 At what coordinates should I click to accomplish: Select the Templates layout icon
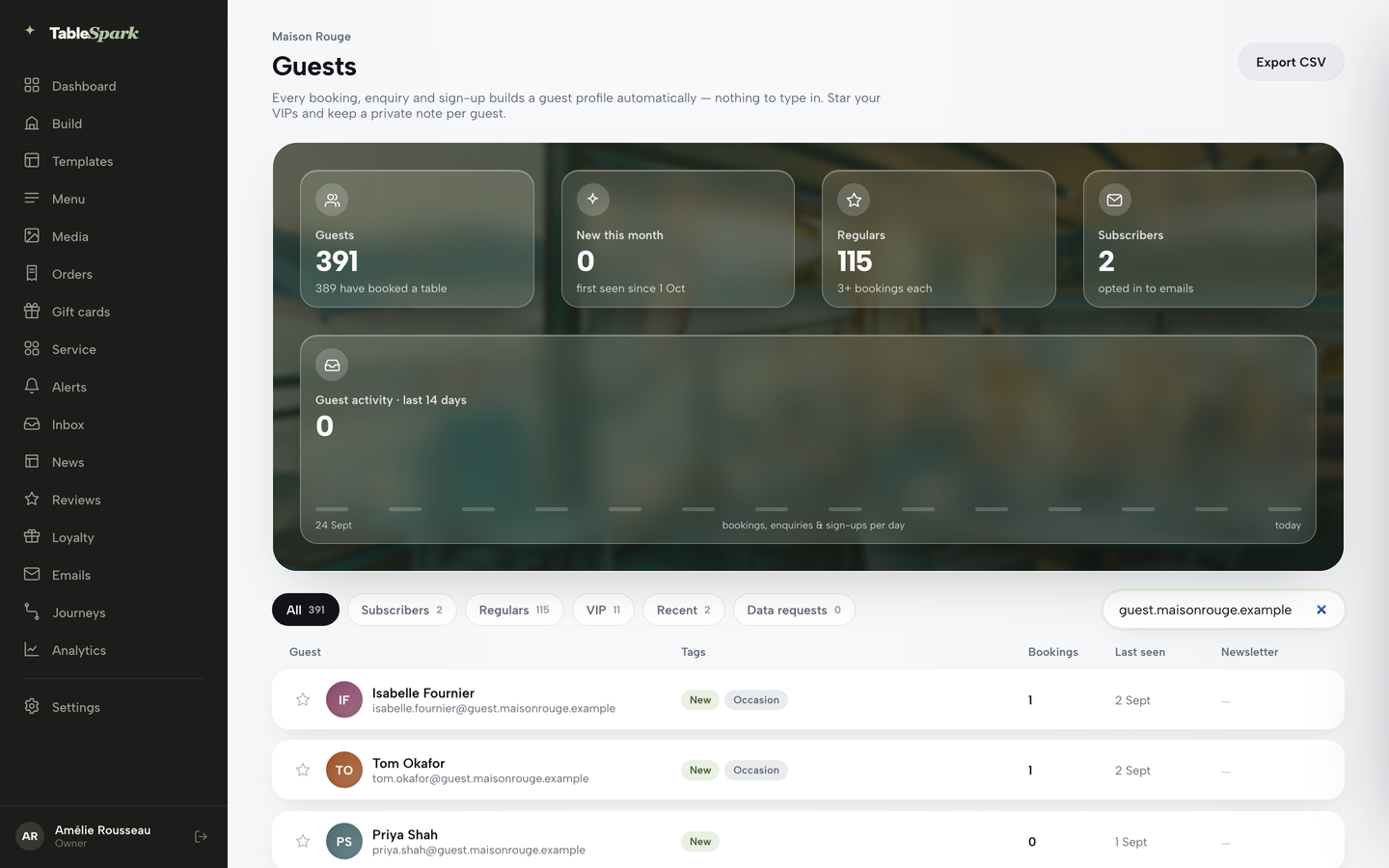32,161
